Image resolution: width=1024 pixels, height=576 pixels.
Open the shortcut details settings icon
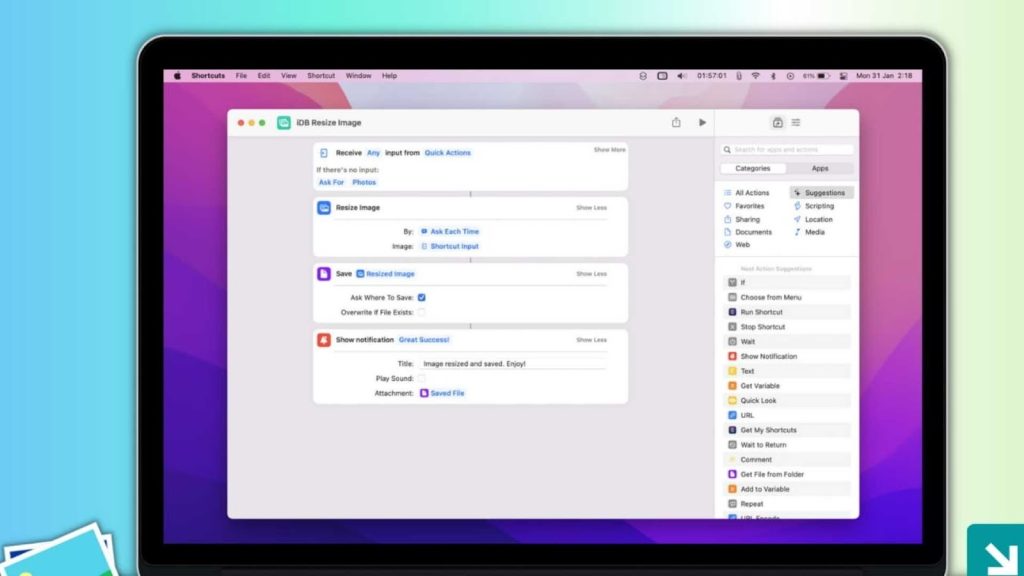(x=796, y=122)
